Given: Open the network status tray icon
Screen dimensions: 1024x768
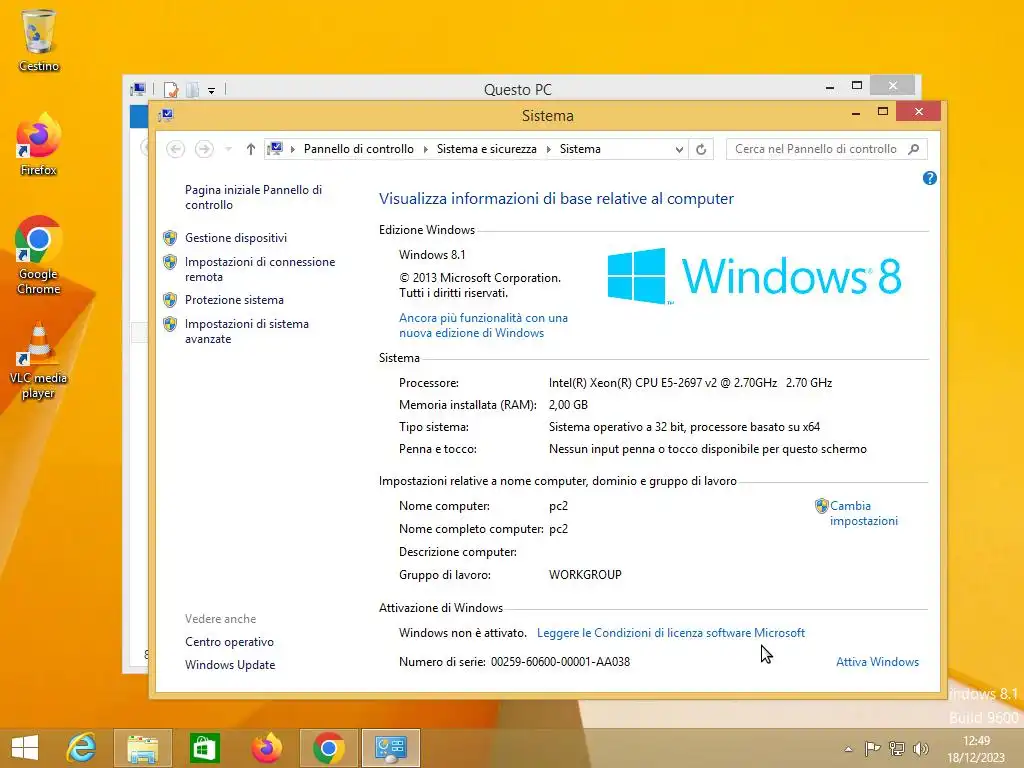Looking at the screenshot, I should click(897, 748).
